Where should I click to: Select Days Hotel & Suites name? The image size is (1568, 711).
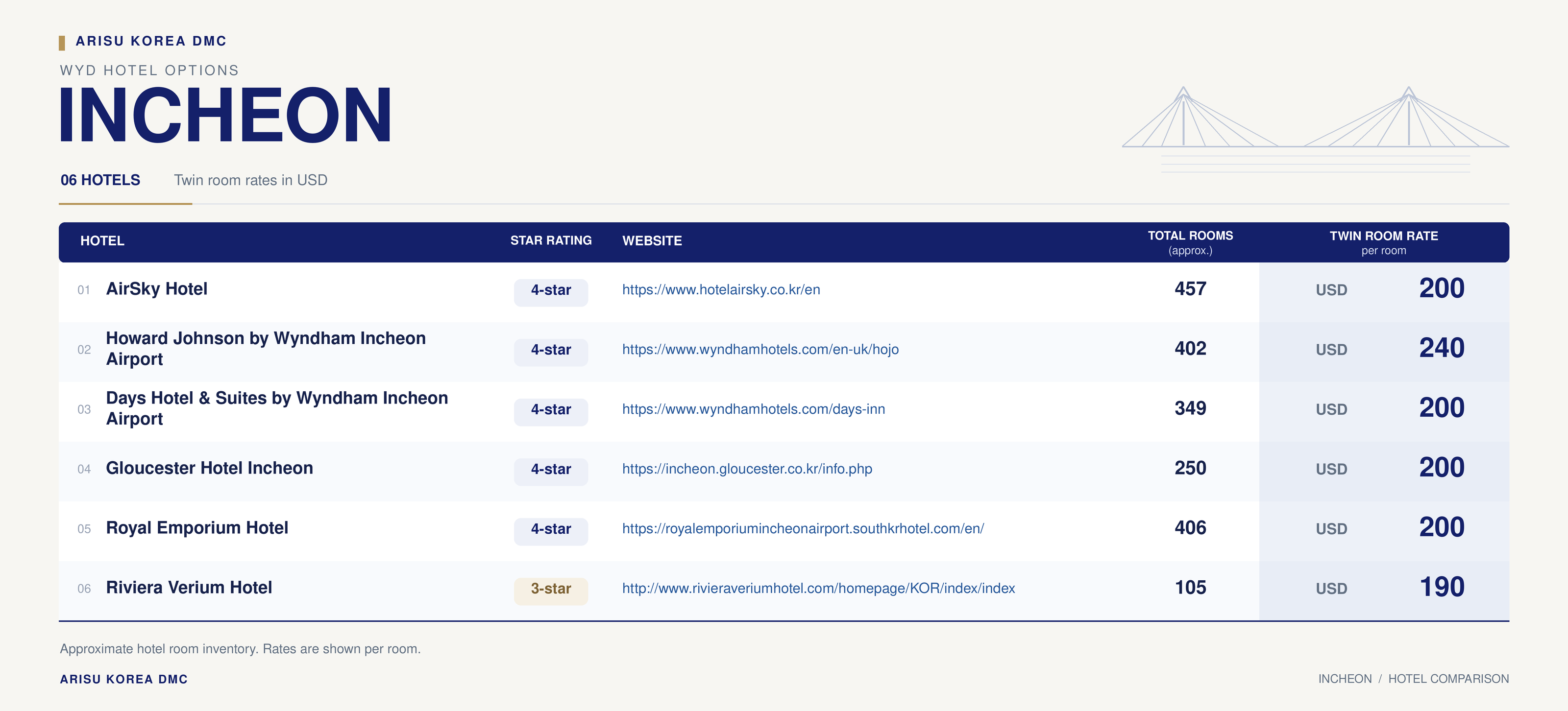click(277, 408)
